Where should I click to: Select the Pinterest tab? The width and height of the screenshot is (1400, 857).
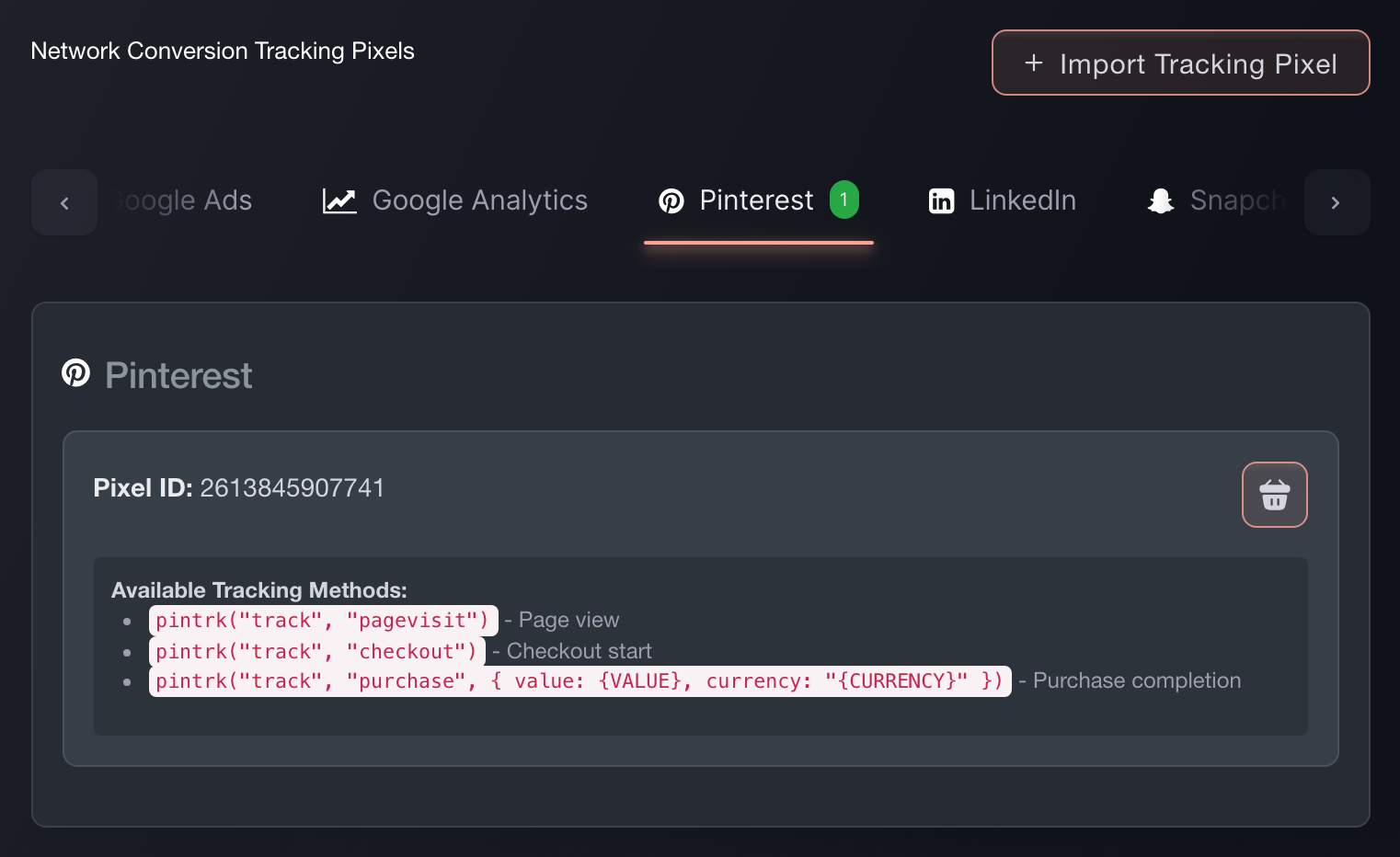tap(759, 200)
